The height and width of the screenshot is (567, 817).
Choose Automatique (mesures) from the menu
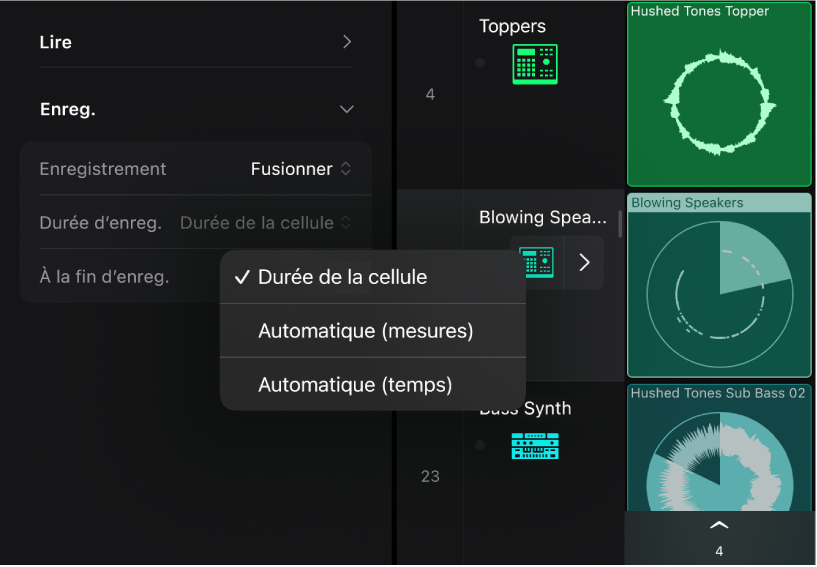[x=365, y=331]
